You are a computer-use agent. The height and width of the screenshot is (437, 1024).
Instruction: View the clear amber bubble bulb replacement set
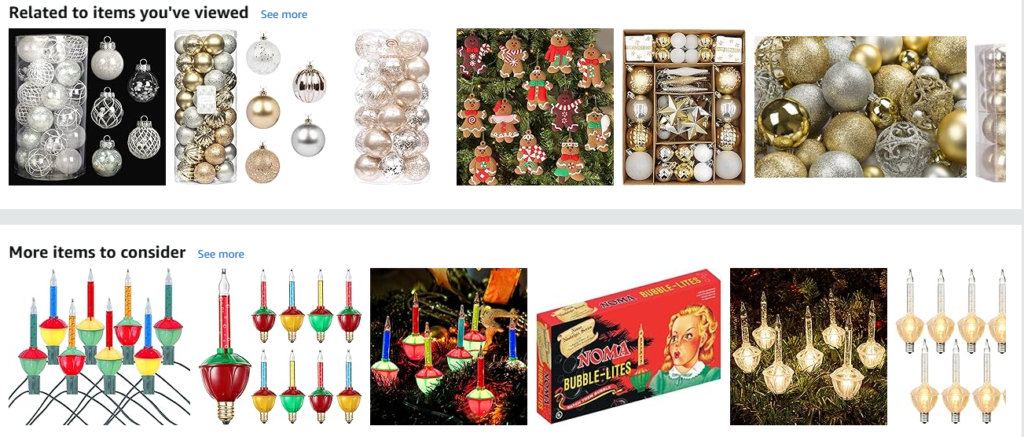(x=952, y=346)
